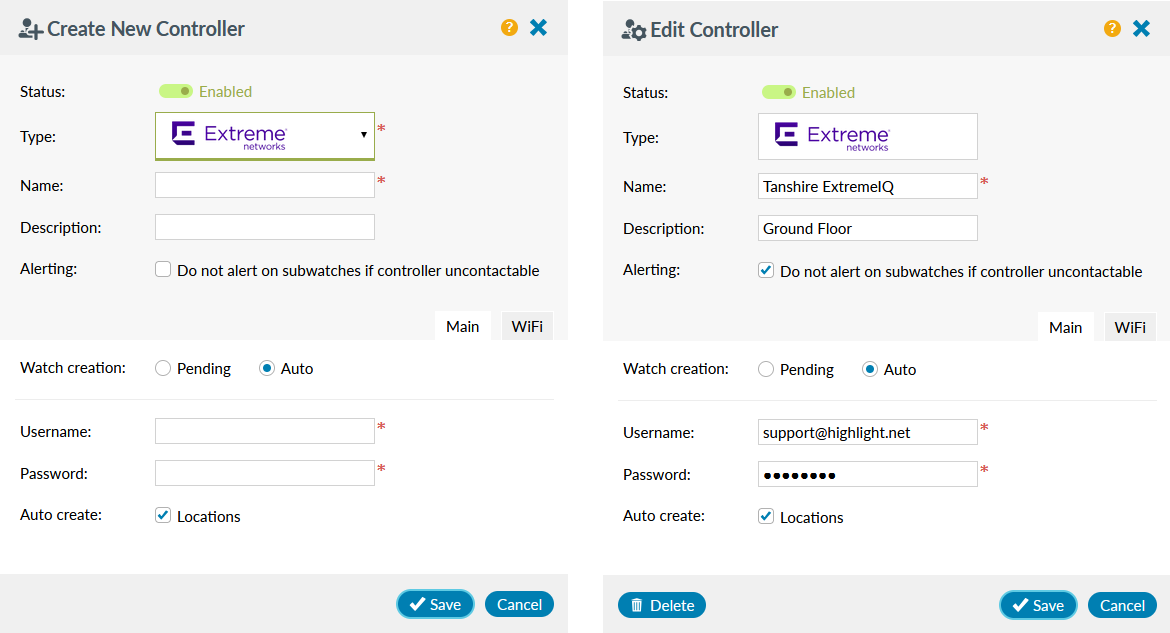Disable Status in Create New Controller
This screenshot has width=1170, height=633.
pos(176,90)
